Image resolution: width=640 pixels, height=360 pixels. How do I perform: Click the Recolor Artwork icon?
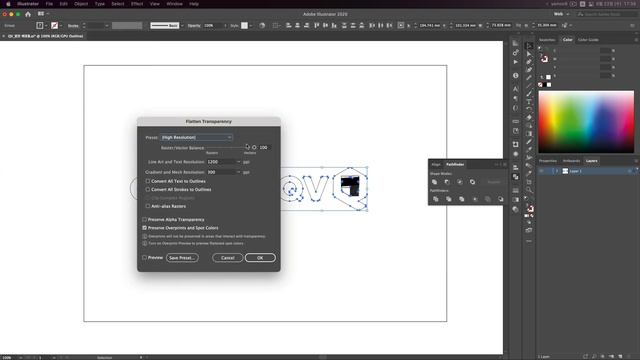262,25
